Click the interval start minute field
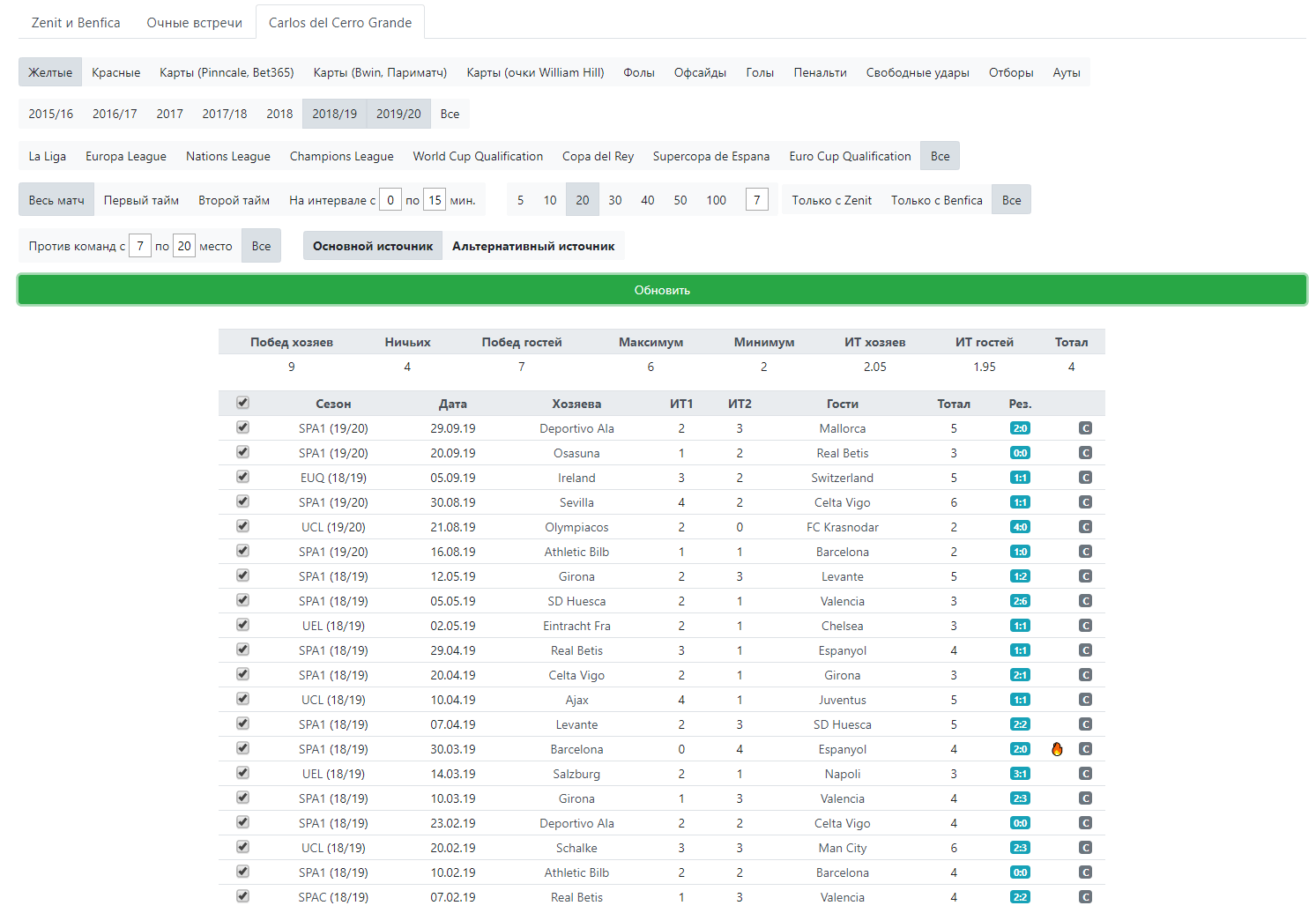This screenshot has height=913, width=1316. point(390,200)
